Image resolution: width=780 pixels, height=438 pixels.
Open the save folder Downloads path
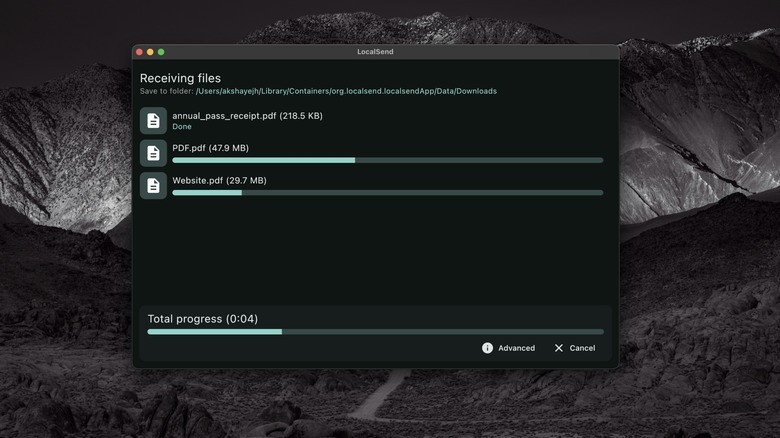346,91
